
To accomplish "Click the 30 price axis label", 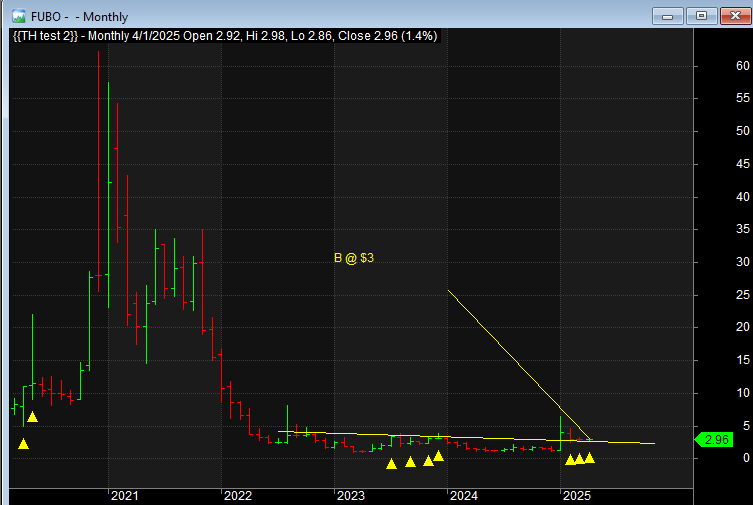I will pyautogui.click(x=742, y=262).
